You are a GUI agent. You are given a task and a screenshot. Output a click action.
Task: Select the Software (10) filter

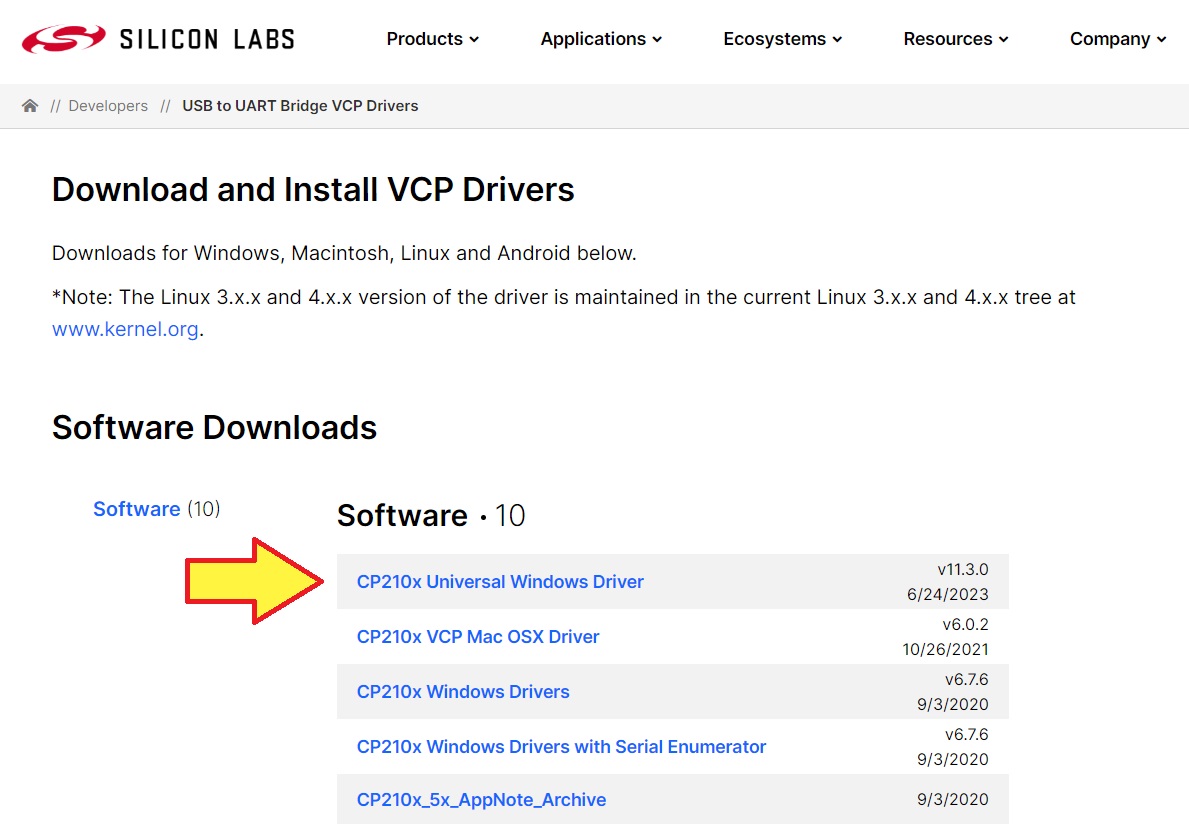click(137, 509)
